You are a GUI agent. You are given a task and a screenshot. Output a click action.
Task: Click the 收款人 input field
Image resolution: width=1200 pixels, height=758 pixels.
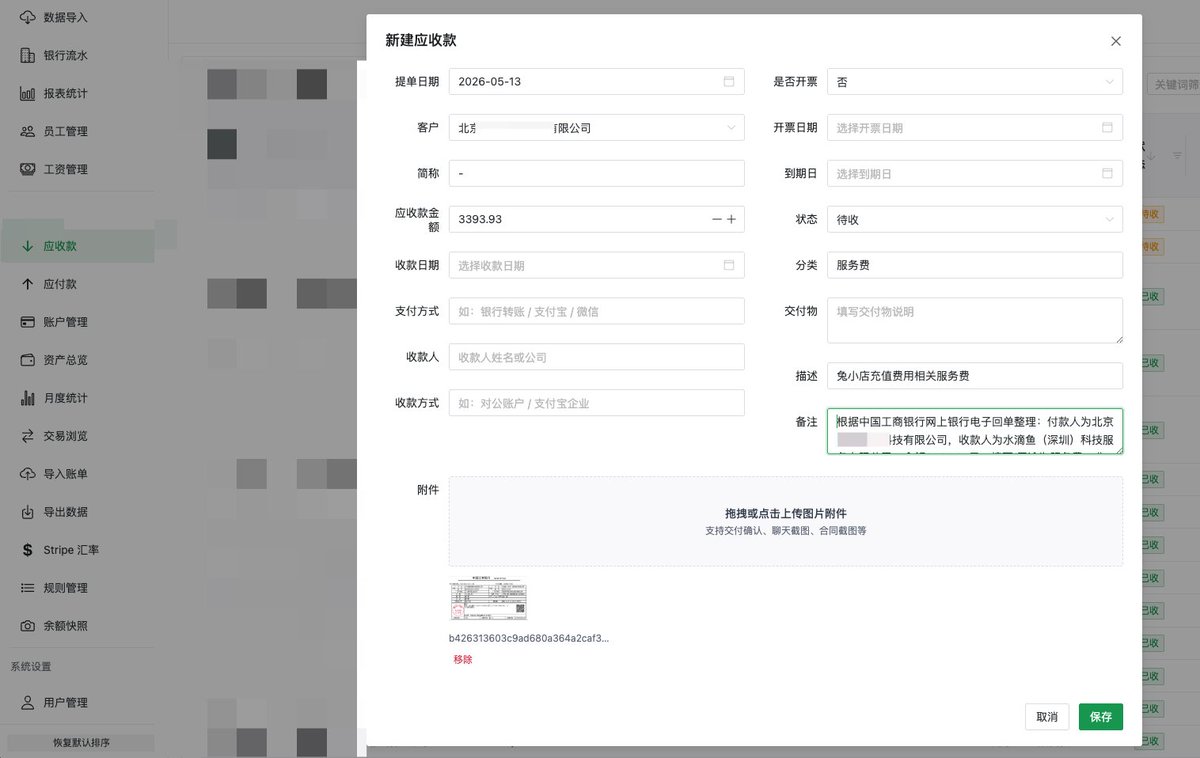click(597, 357)
